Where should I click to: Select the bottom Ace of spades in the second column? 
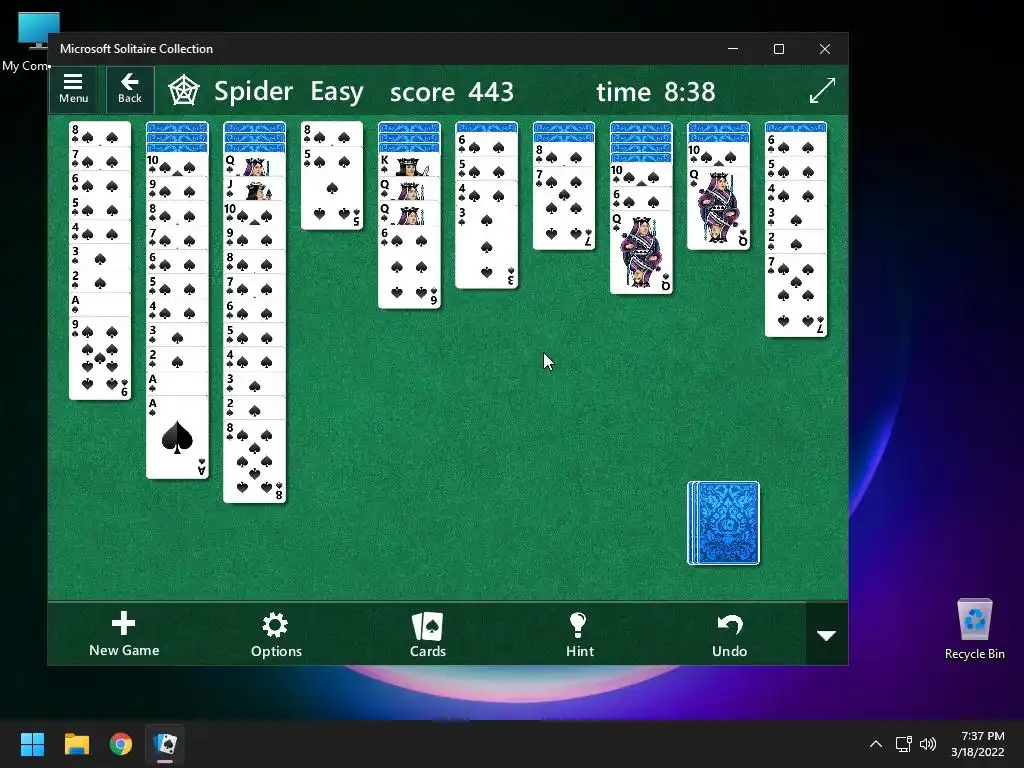tap(177, 437)
